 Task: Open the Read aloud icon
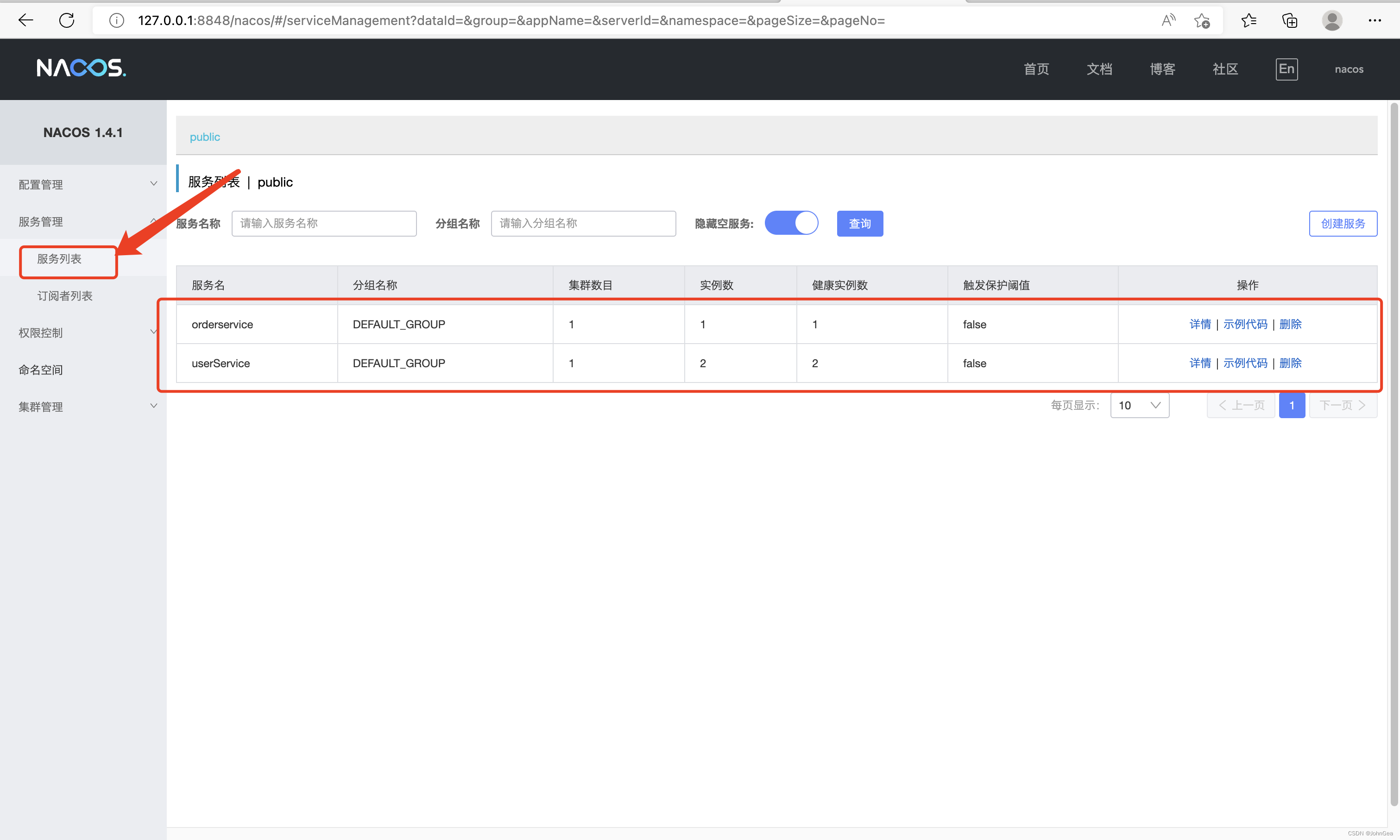1168,20
